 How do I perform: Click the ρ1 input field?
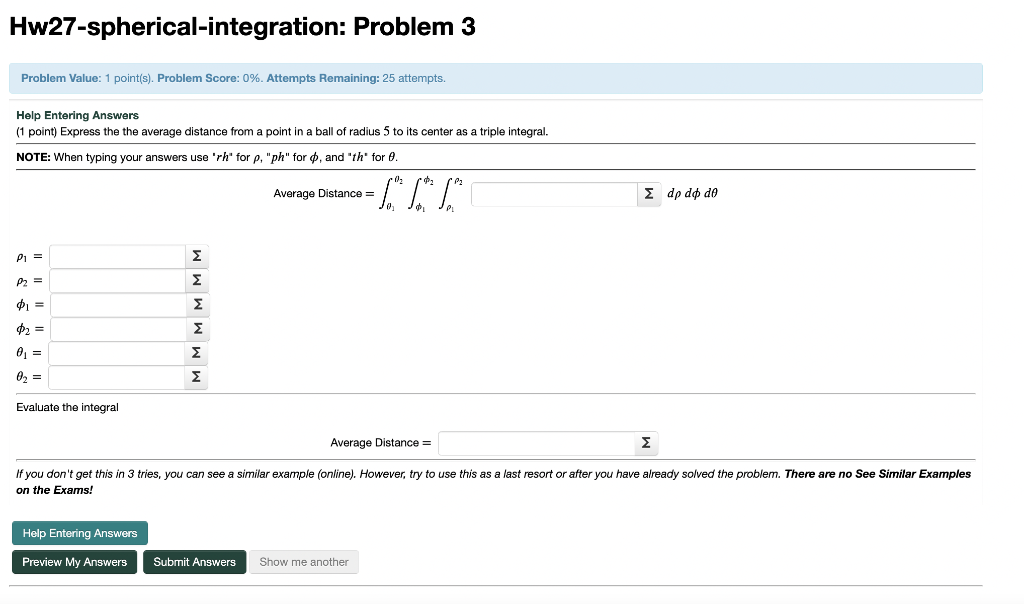(115, 256)
